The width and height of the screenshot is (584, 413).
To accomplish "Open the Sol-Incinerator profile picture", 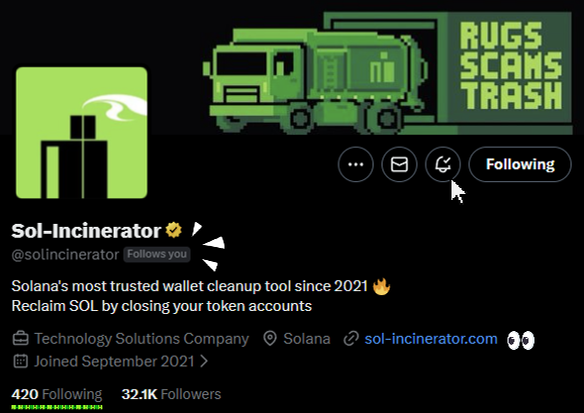I will 82,133.
